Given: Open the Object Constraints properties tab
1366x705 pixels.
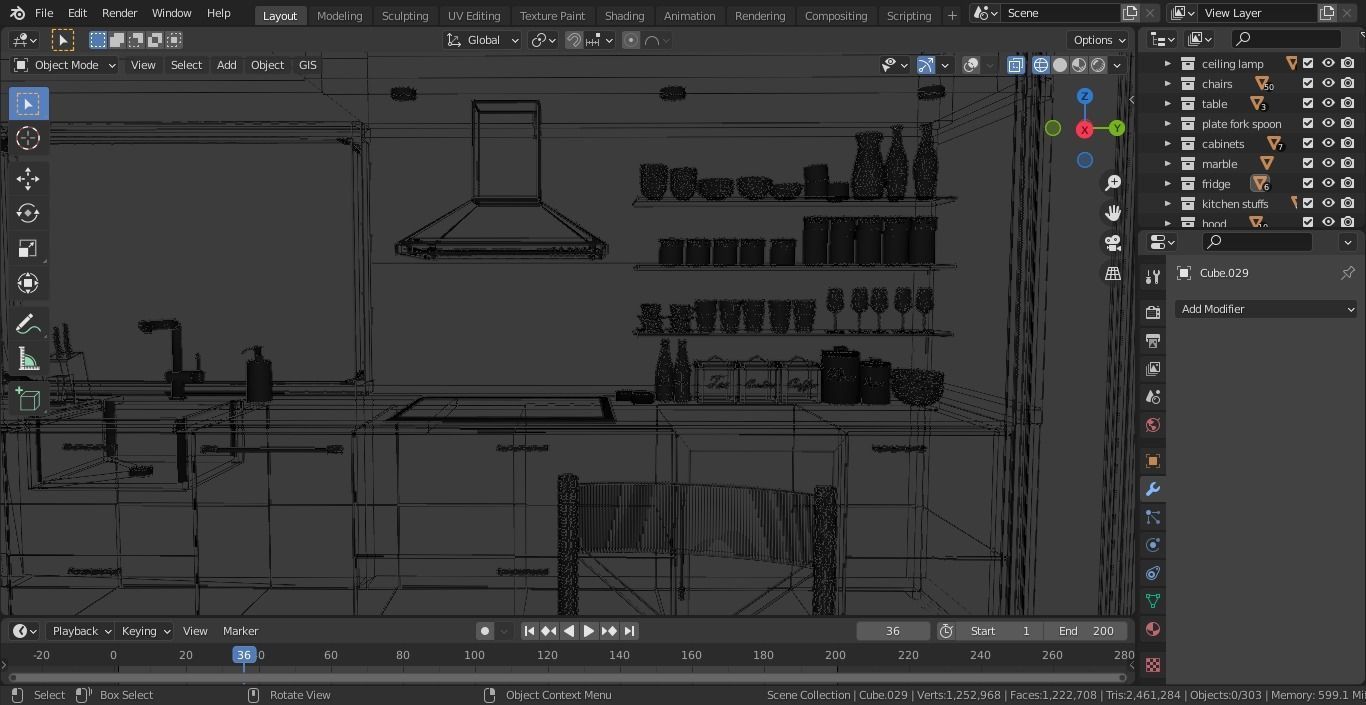Looking at the screenshot, I should coord(1152,573).
